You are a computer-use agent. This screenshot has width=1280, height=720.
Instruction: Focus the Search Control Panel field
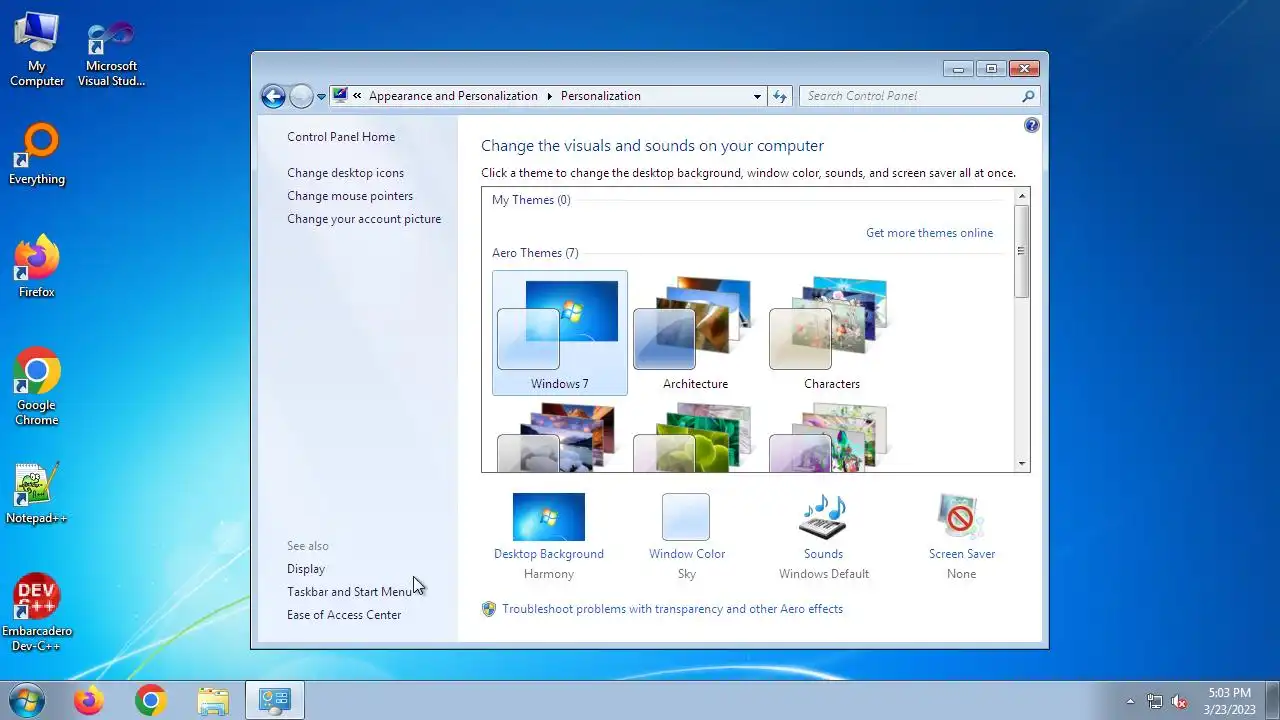pyautogui.click(x=910, y=96)
